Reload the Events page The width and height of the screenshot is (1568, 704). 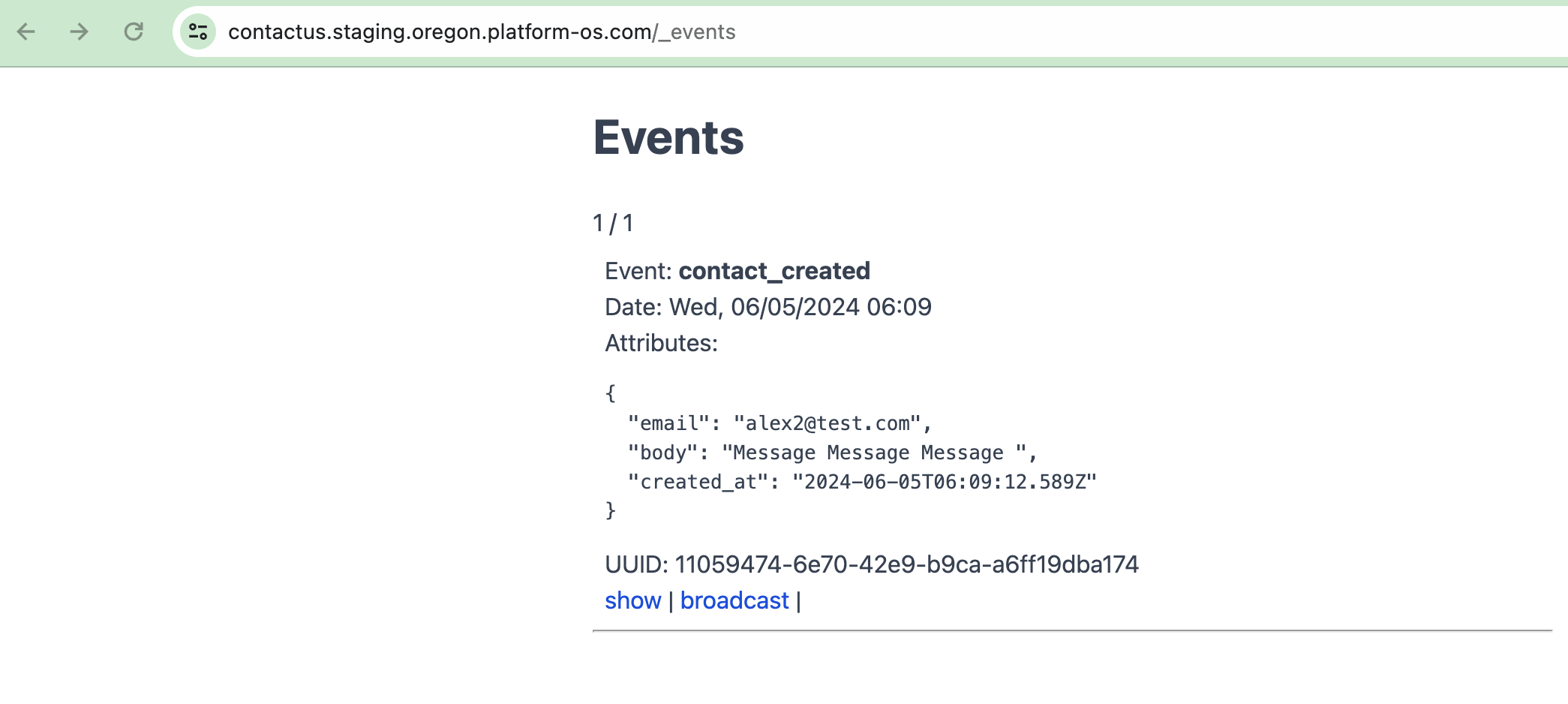pos(133,32)
